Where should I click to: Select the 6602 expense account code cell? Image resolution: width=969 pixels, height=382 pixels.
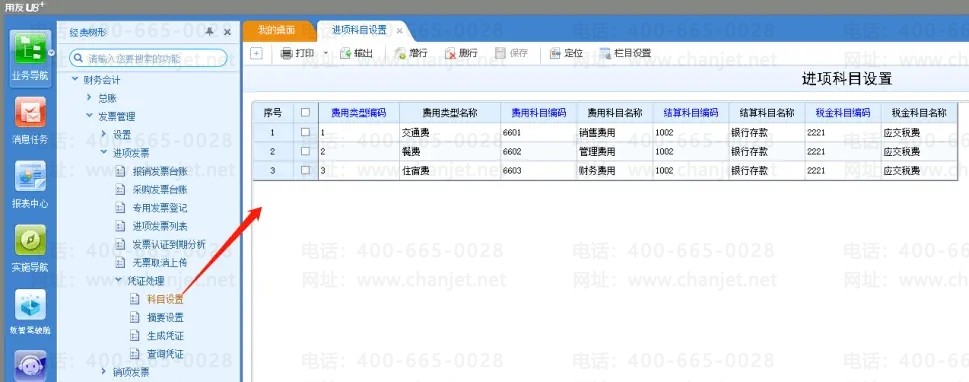pyautogui.click(x=539, y=151)
